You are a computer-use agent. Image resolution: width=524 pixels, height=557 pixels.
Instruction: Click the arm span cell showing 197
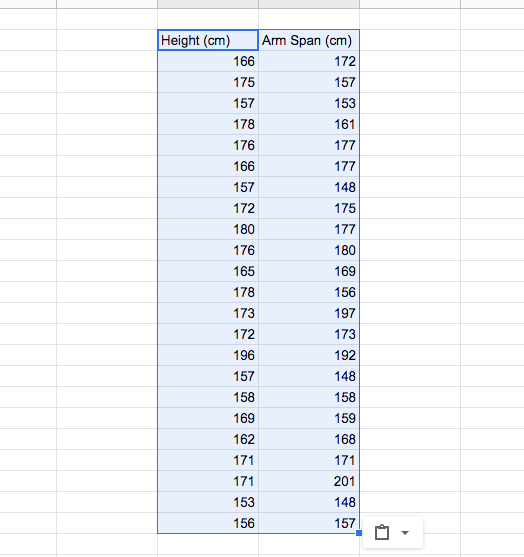pos(309,313)
